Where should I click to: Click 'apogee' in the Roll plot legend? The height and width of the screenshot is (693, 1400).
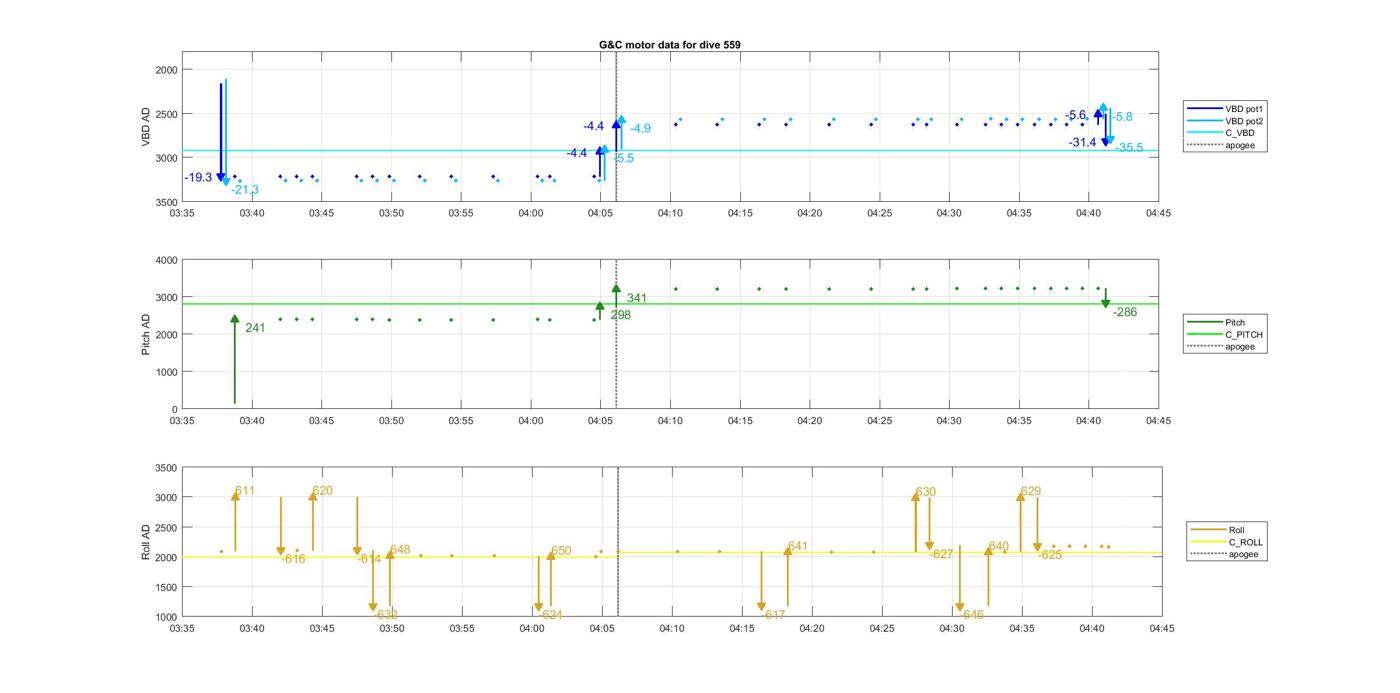[x=1243, y=554]
